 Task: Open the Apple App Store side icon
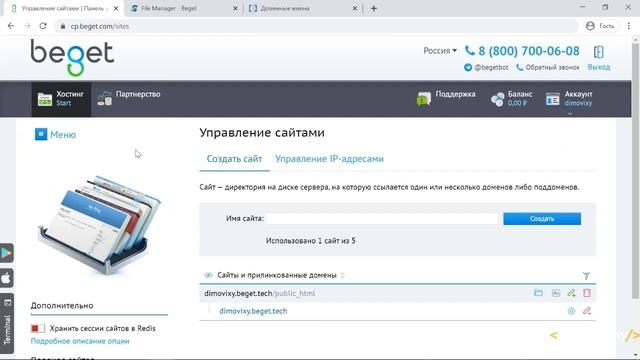click(7, 278)
